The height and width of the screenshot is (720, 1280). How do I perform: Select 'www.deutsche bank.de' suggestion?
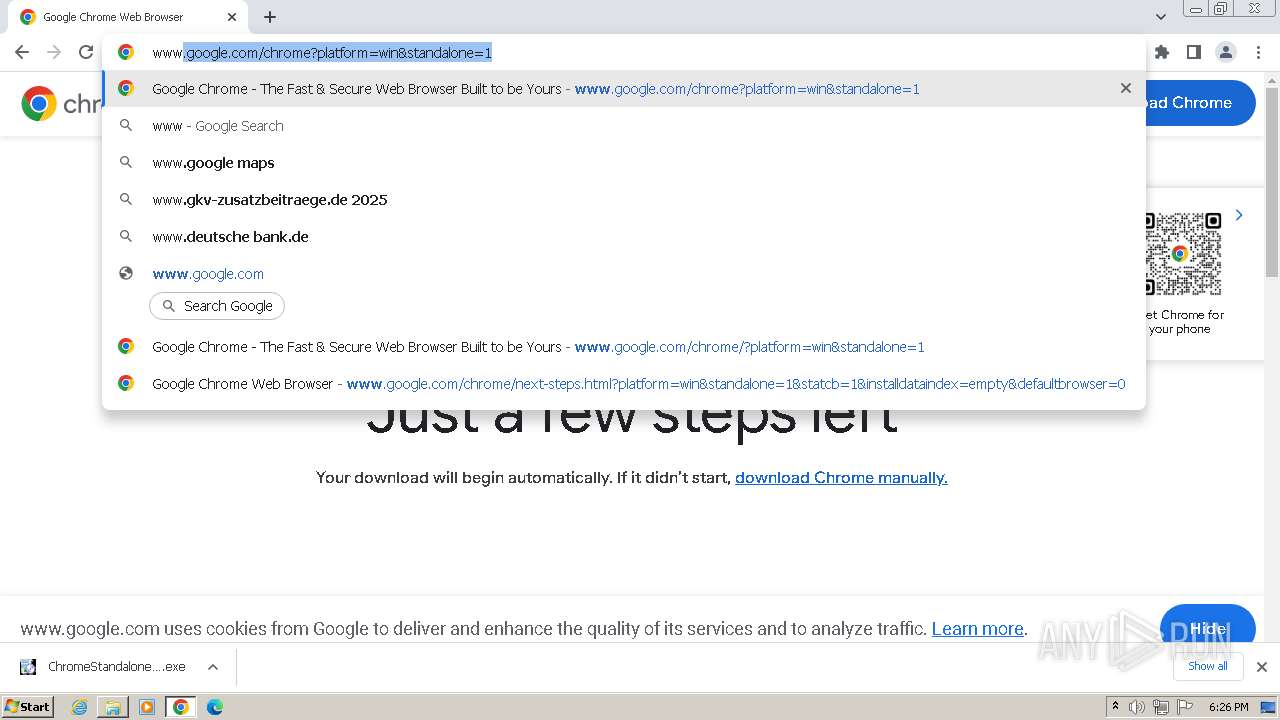624,237
